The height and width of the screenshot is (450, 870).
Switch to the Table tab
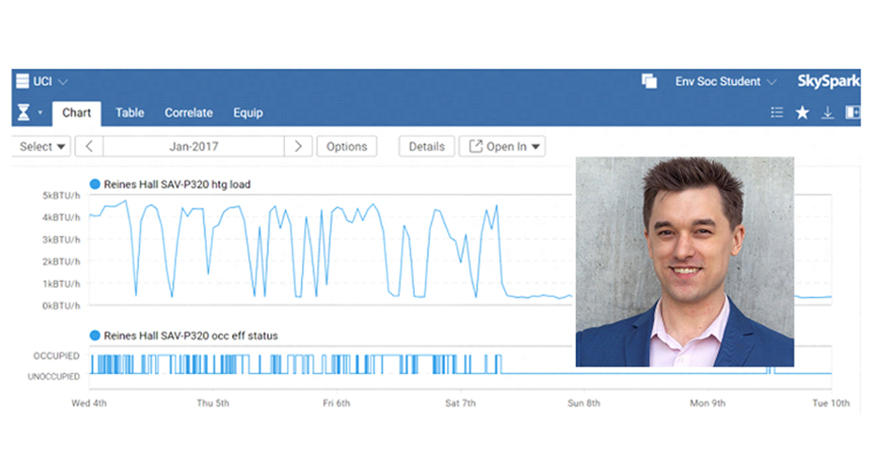(x=130, y=113)
